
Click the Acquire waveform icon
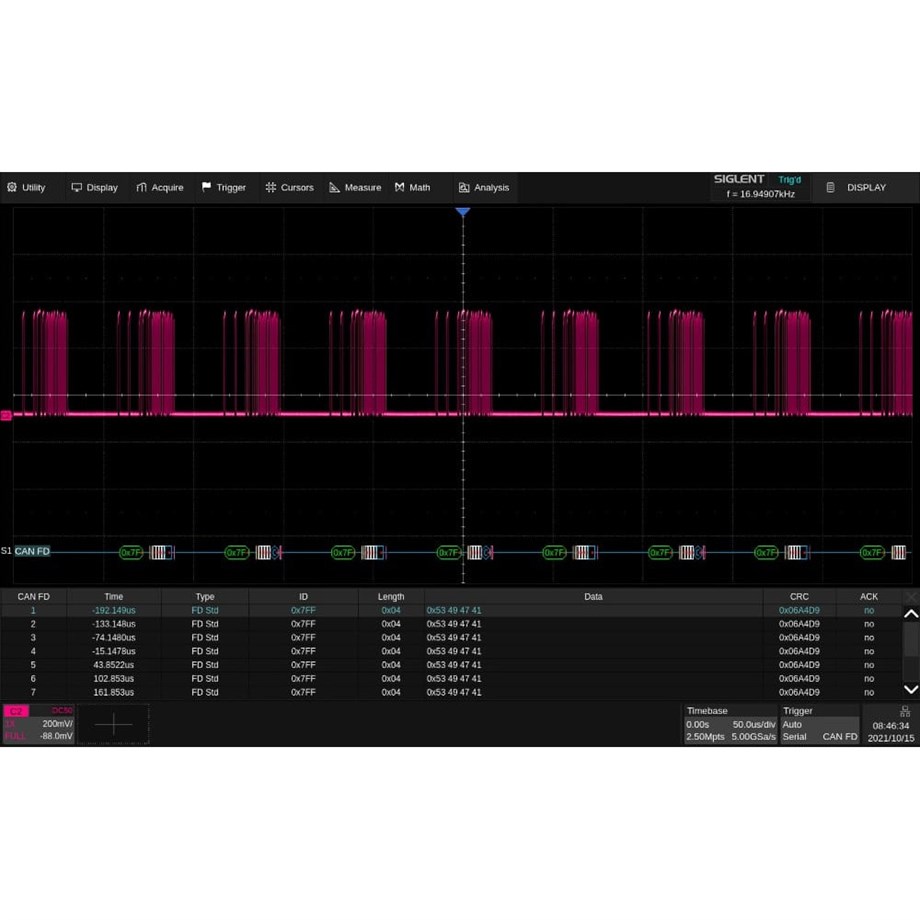click(x=142, y=187)
